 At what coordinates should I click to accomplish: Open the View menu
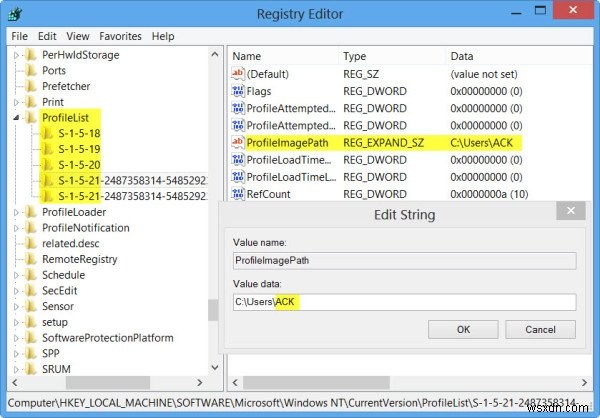coord(78,36)
